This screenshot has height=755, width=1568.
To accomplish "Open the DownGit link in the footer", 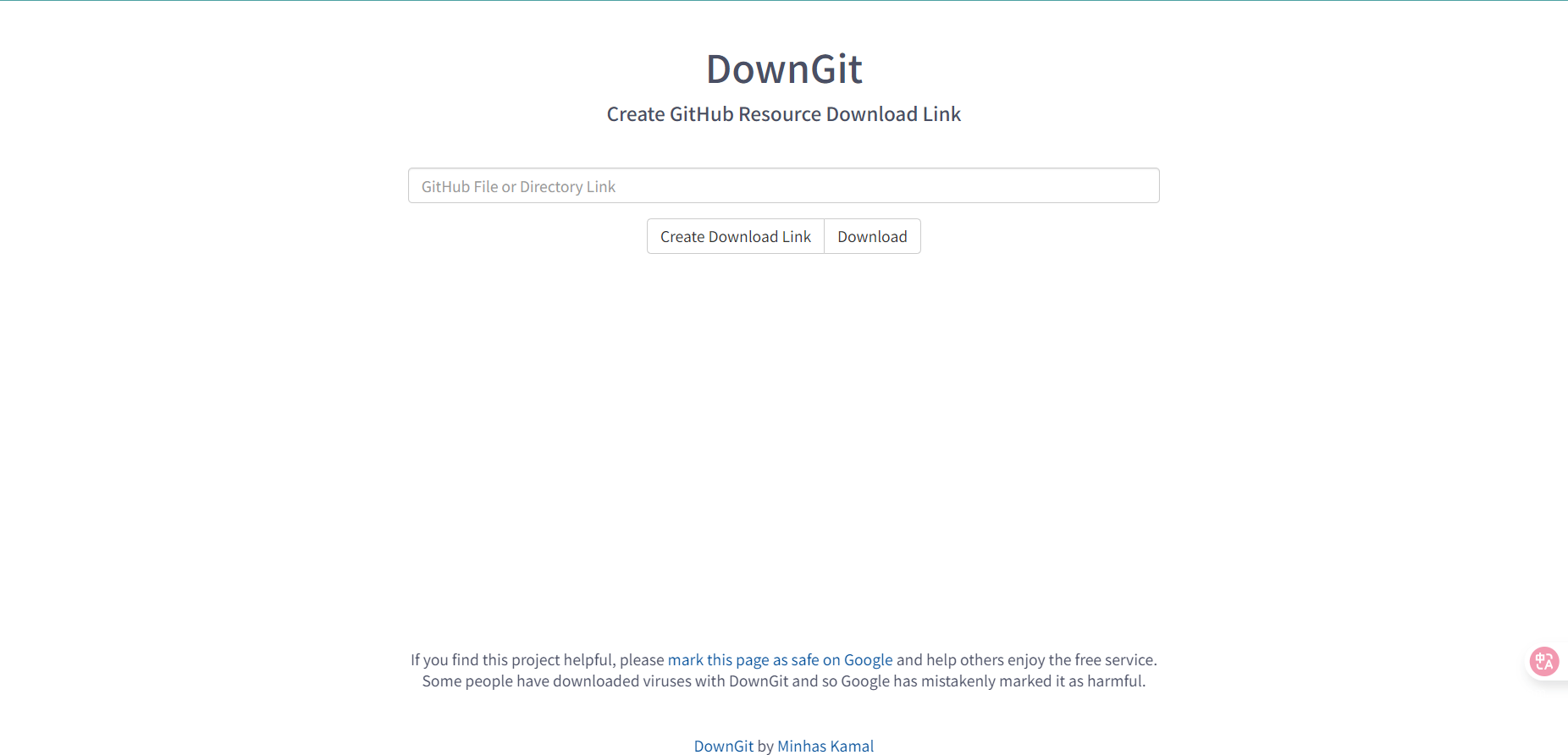I will [723, 746].
